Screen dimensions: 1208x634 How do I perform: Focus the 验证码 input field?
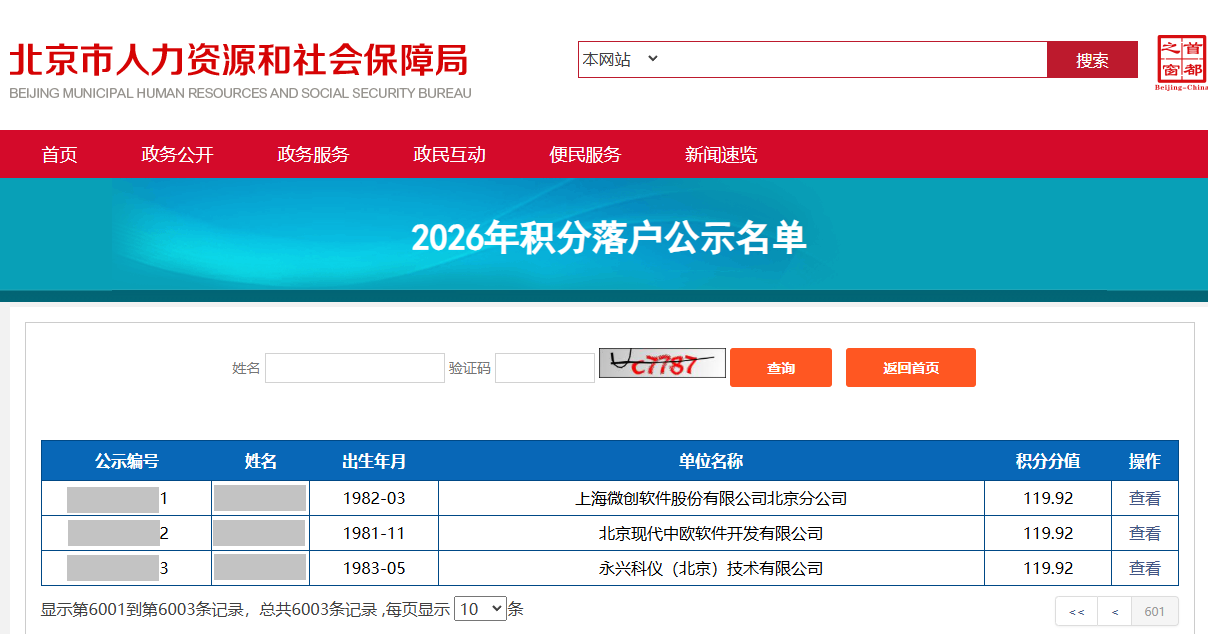click(545, 368)
